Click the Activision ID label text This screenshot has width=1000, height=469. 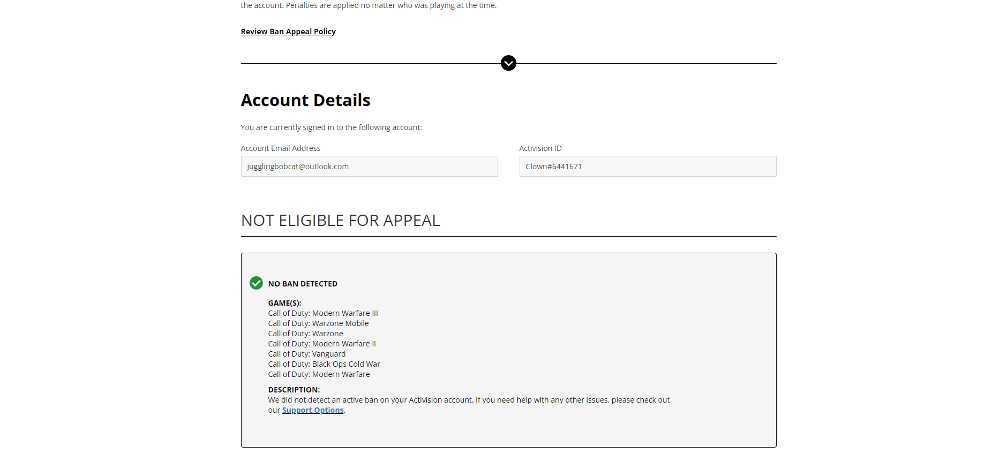(x=540, y=148)
